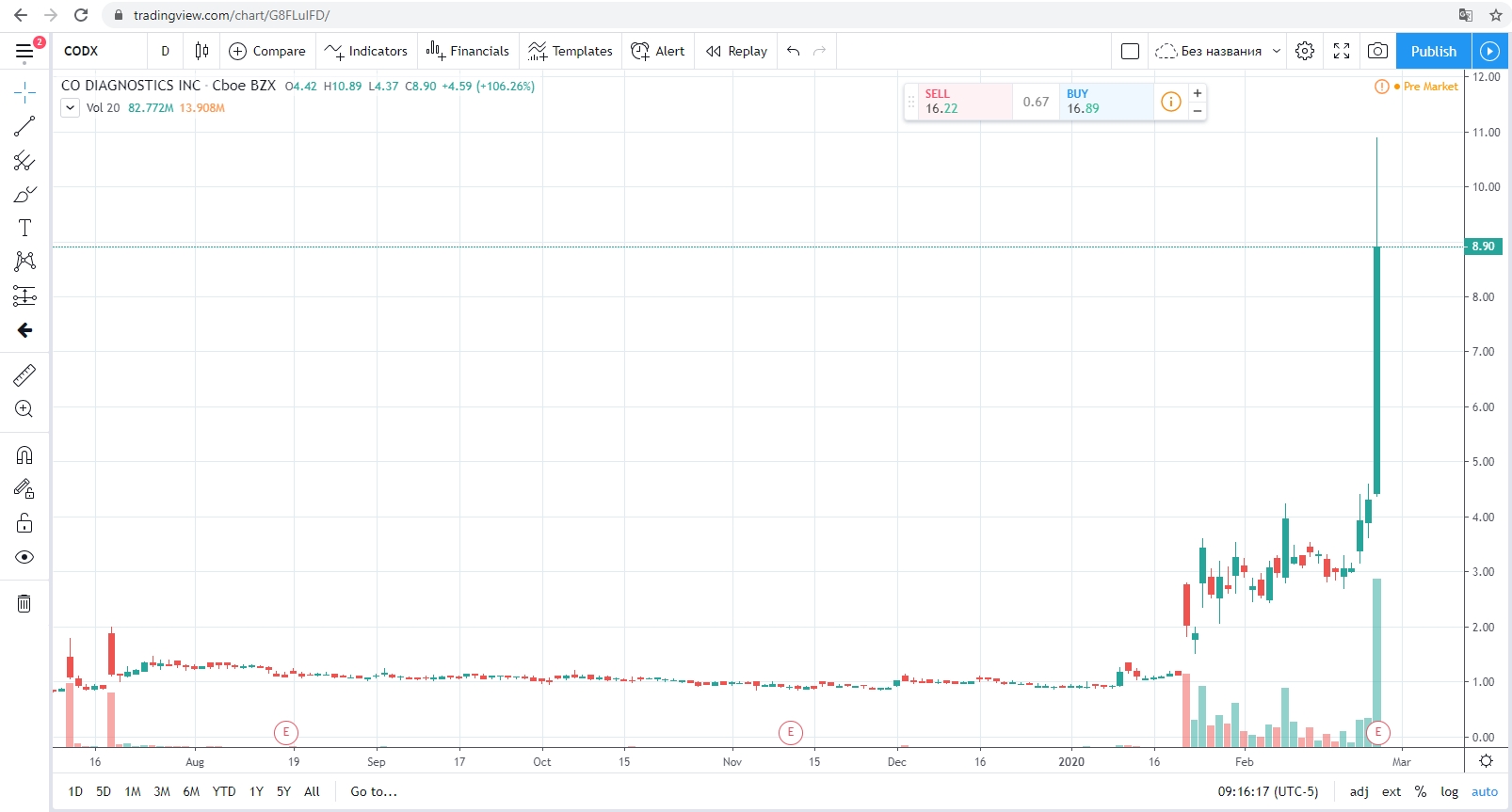
Task: Open candlestick chart style selector
Action: click(201, 51)
